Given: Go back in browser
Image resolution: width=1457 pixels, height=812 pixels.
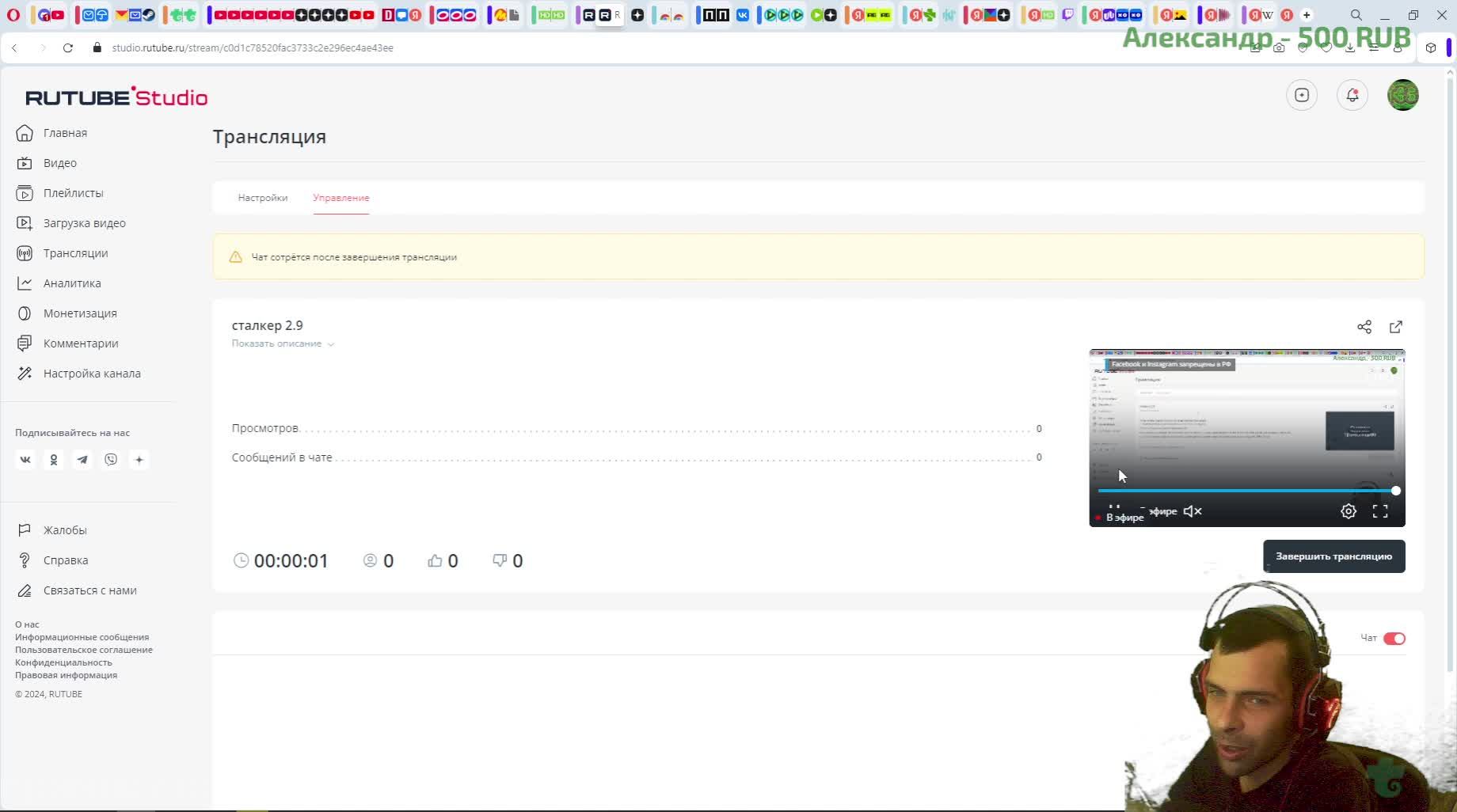Looking at the screenshot, I should (x=14, y=47).
